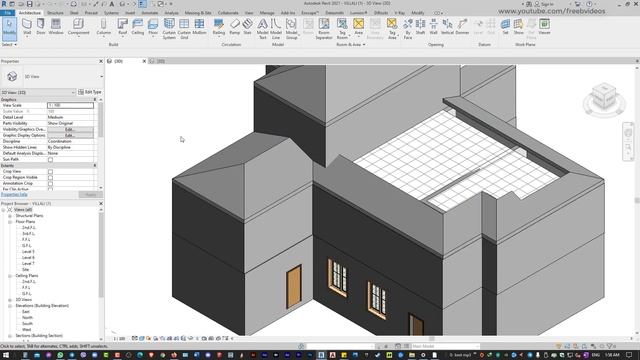The height and width of the screenshot is (360, 640).
Task: Select the Column tool
Action: pyautogui.click(x=104, y=27)
